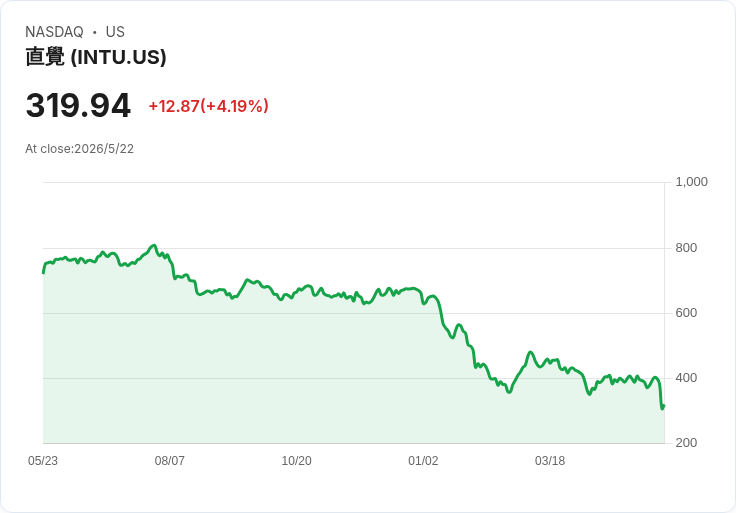Click the NASDAQ exchange label
Image resolution: width=736 pixels, height=513 pixels.
54,32
